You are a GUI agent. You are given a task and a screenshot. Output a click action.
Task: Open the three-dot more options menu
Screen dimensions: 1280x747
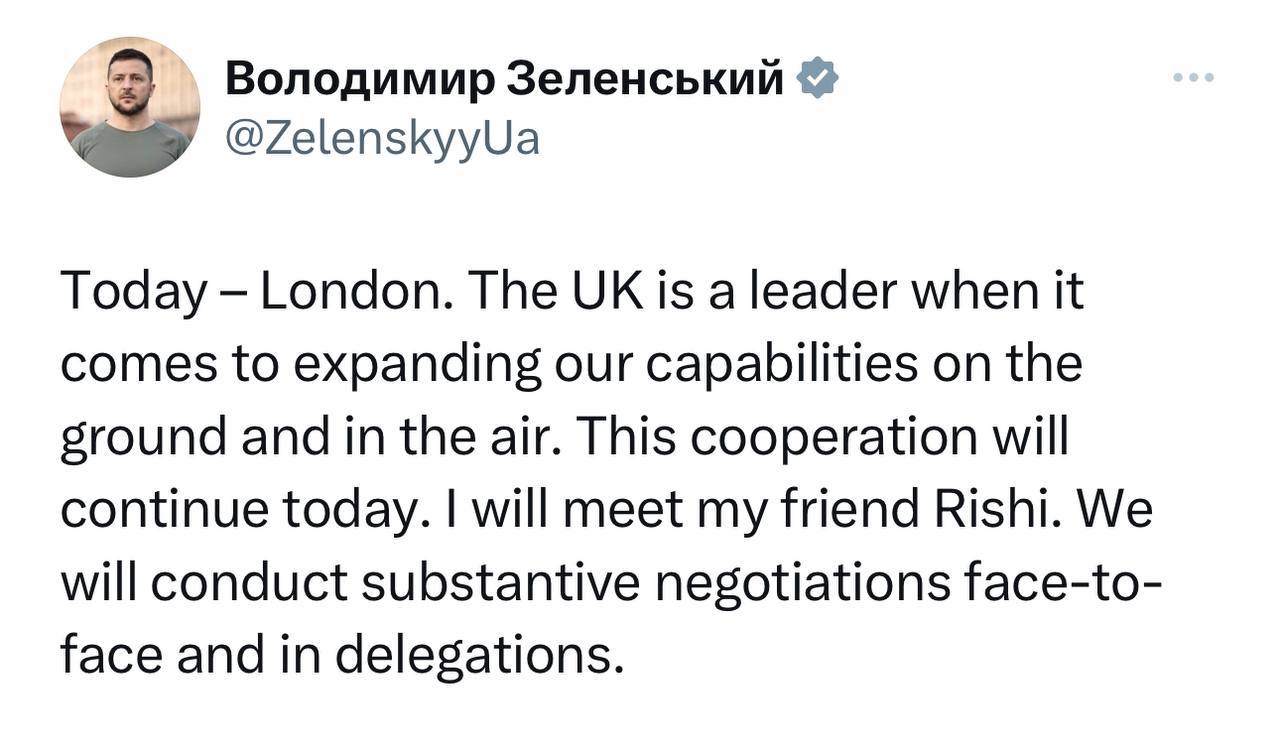click(1194, 78)
